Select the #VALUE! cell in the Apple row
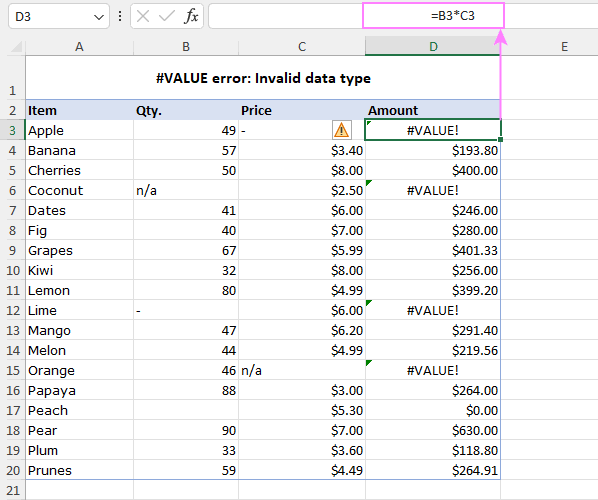The height and width of the screenshot is (500, 598). coord(433,130)
